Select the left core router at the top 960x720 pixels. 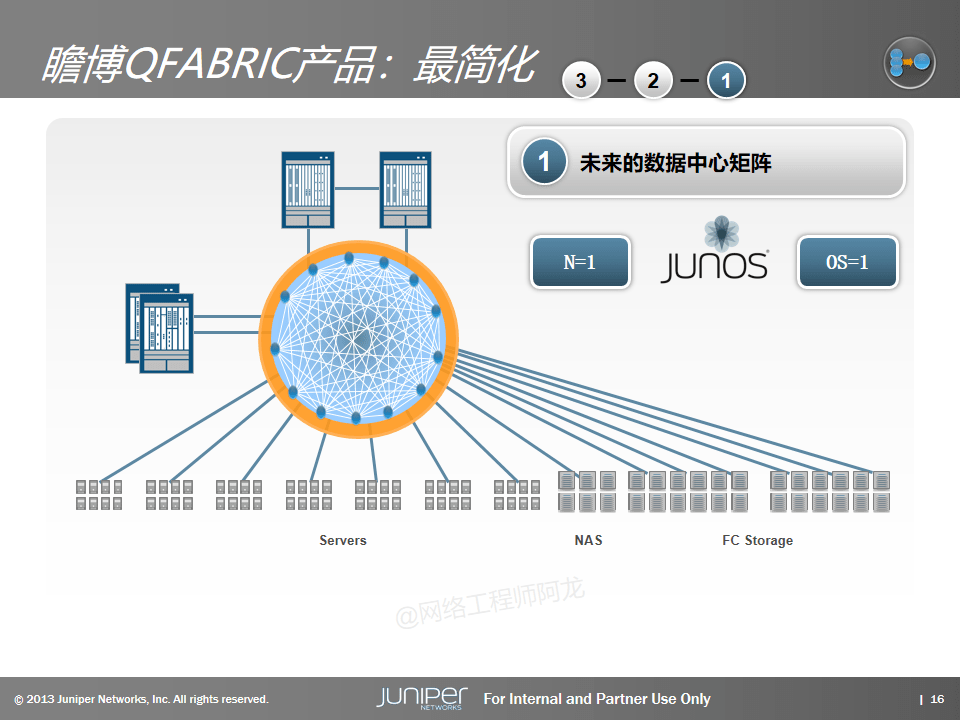click(x=308, y=190)
